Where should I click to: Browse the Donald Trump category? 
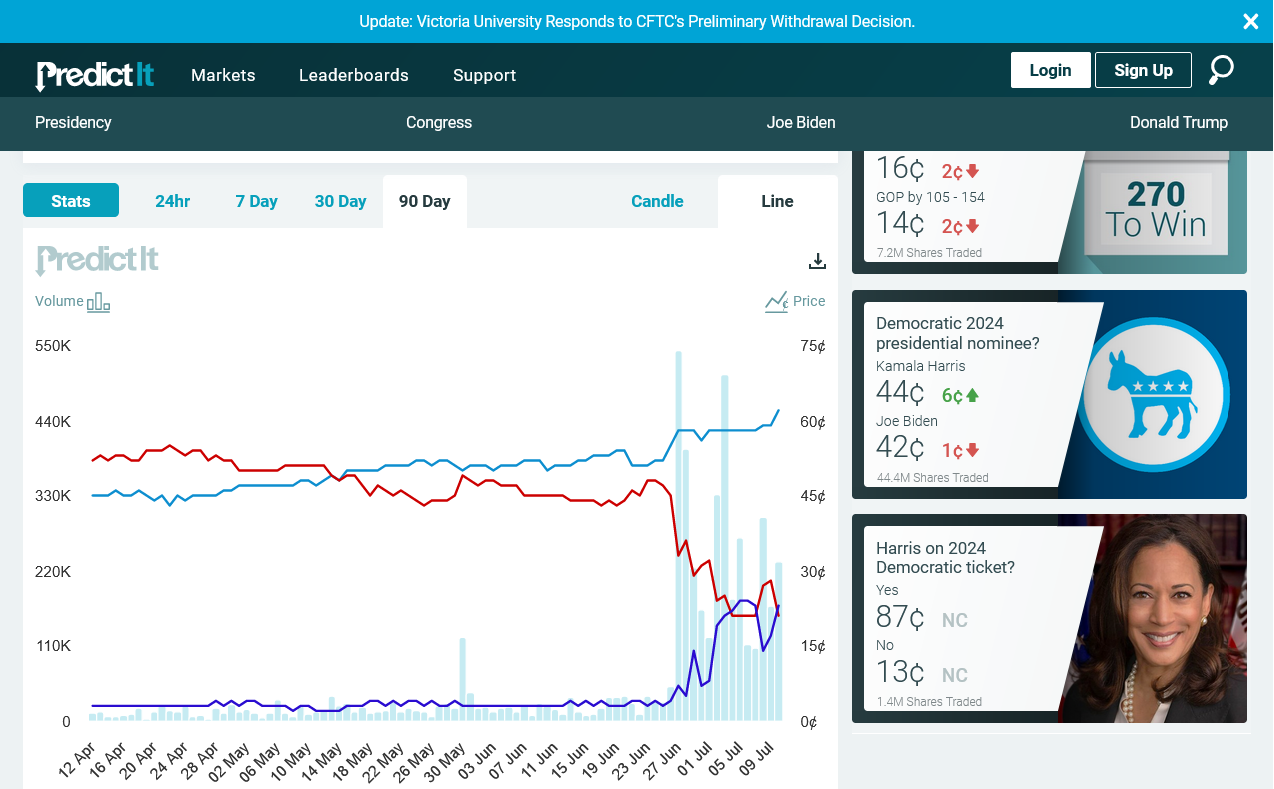coord(1179,122)
